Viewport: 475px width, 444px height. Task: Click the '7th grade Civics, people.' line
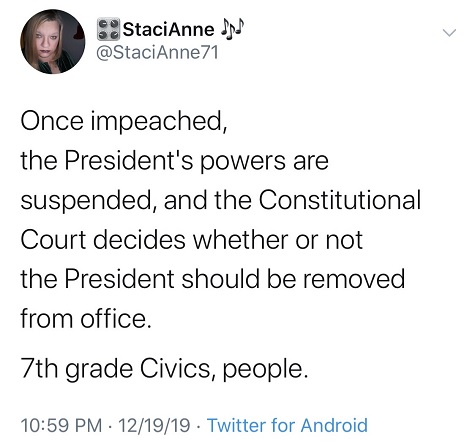(x=164, y=370)
